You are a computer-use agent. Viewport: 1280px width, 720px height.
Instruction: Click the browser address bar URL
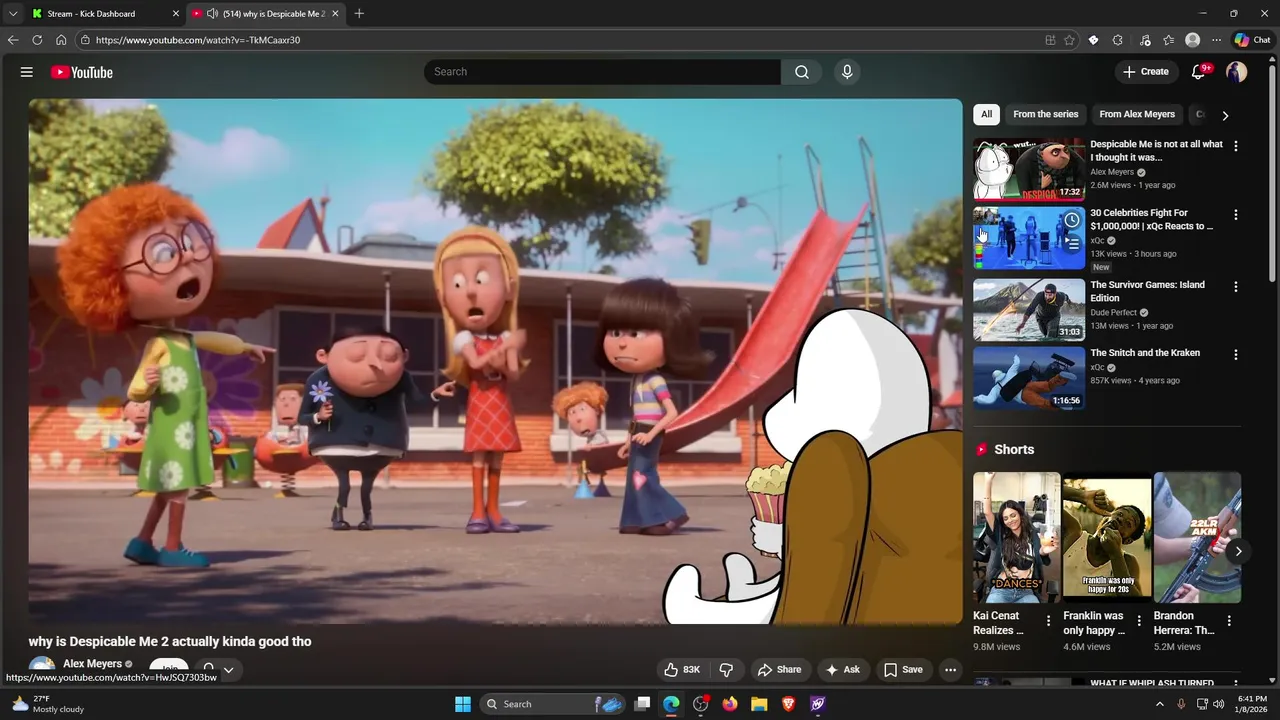click(198, 40)
